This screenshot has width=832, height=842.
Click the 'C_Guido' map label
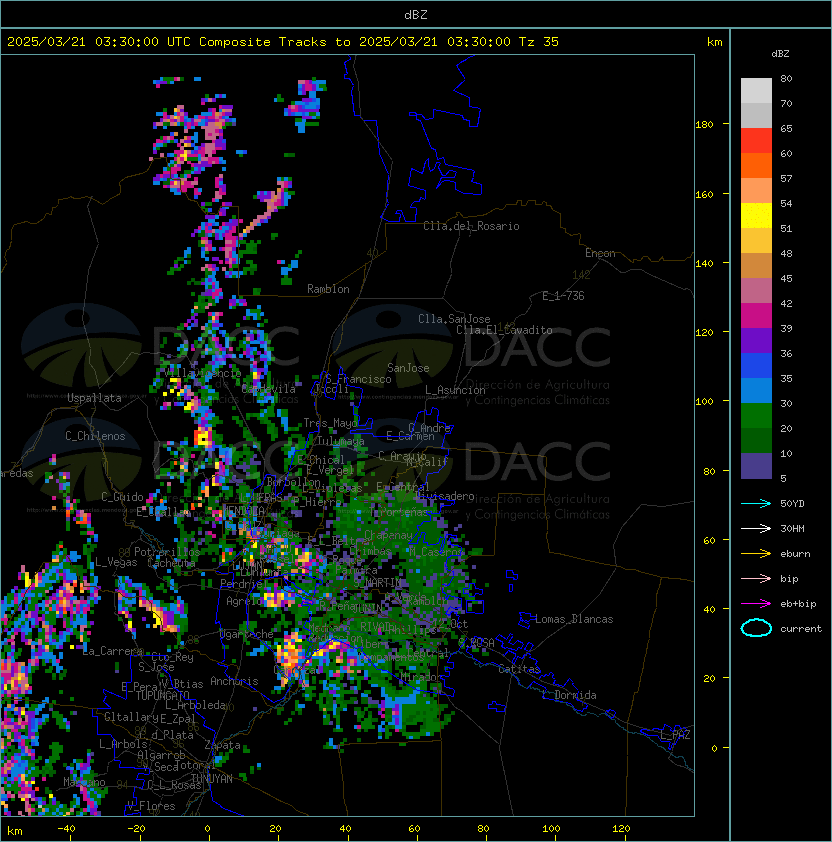click(x=122, y=497)
